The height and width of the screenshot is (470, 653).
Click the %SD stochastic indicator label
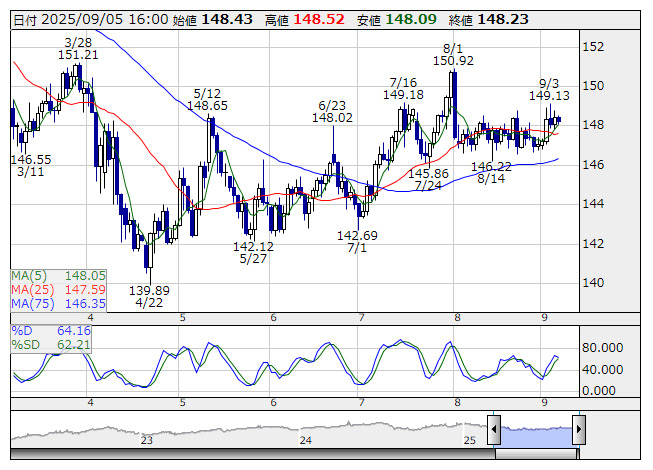[26, 344]
